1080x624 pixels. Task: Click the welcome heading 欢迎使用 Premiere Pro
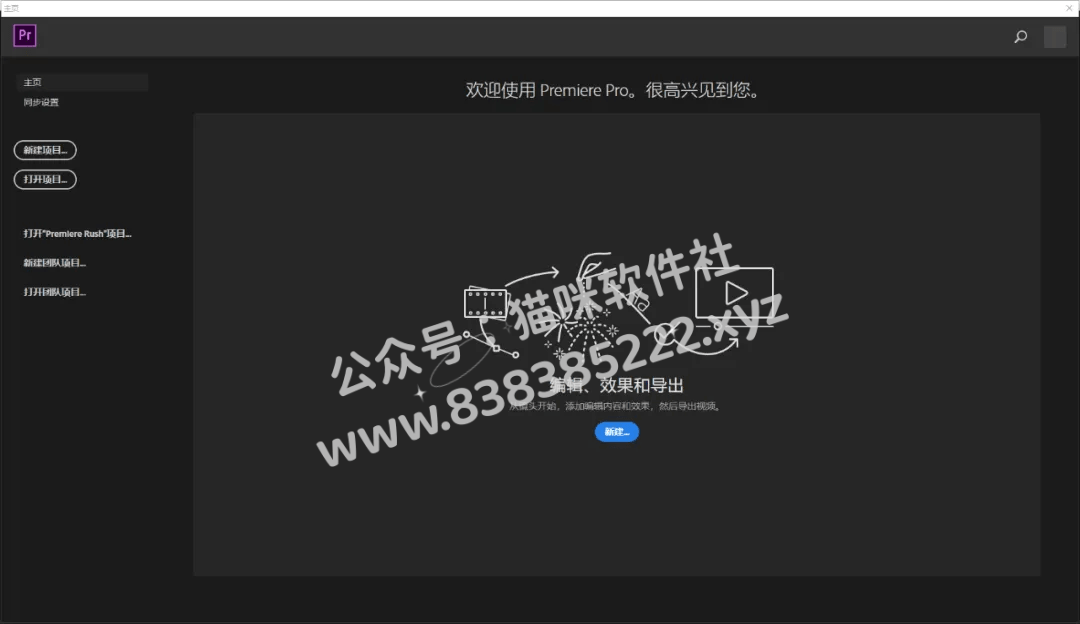pyautogui.click(x=612, y=90)
